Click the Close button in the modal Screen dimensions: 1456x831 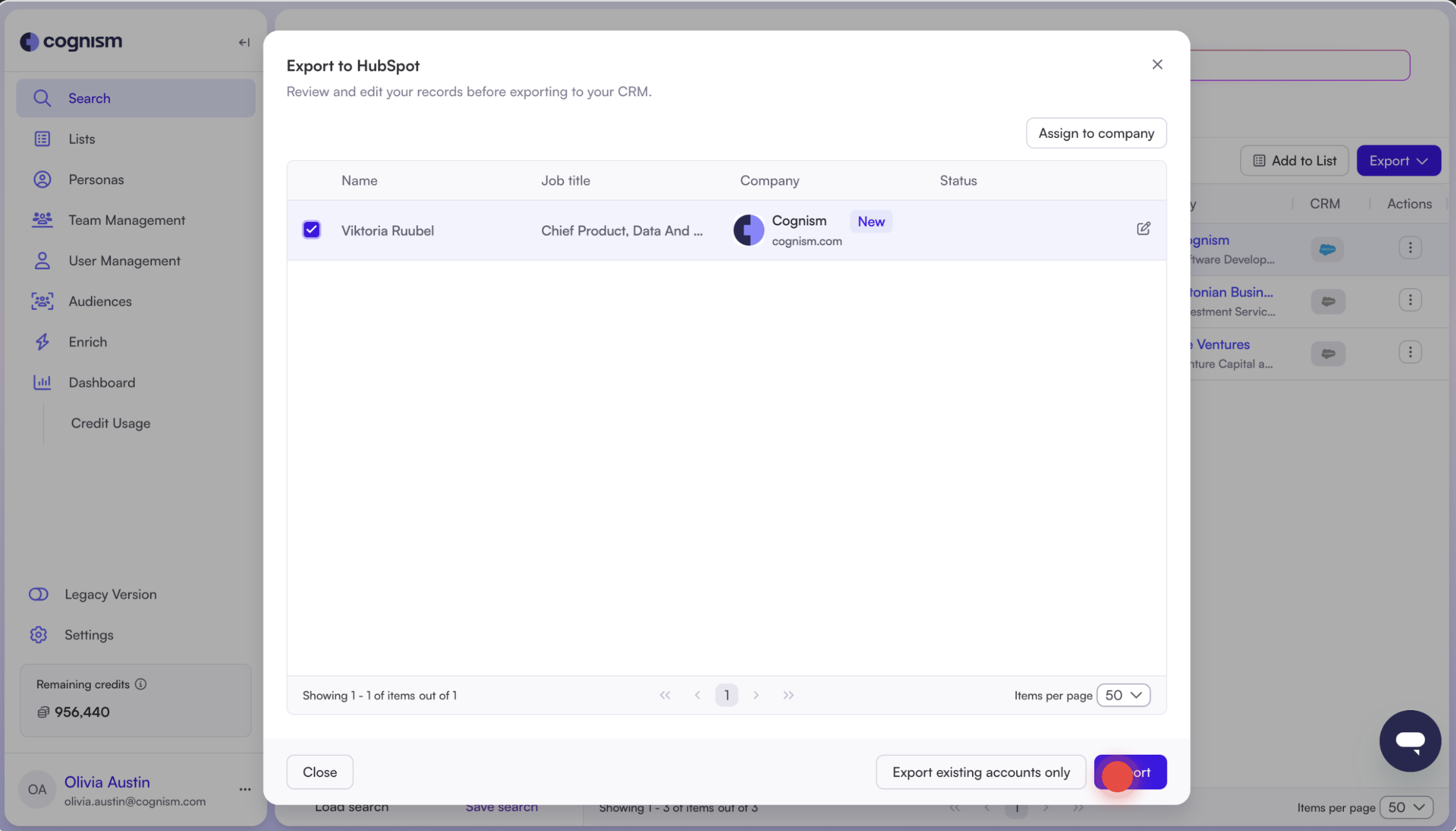click(x=320, y=772)
